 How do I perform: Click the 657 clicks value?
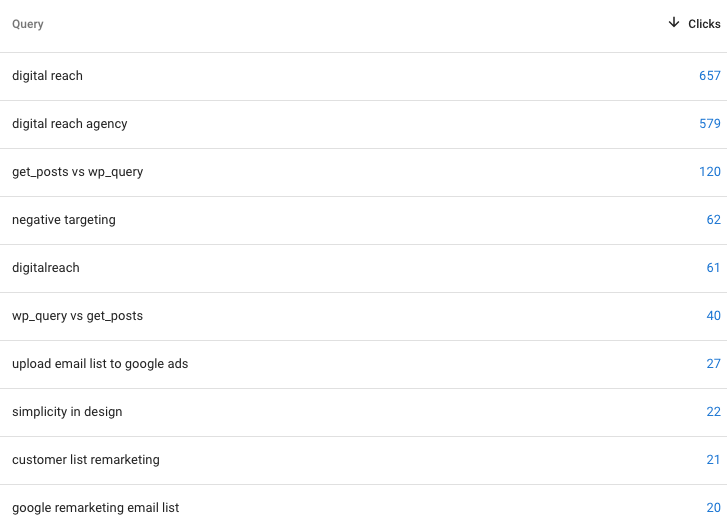point(710,76)
